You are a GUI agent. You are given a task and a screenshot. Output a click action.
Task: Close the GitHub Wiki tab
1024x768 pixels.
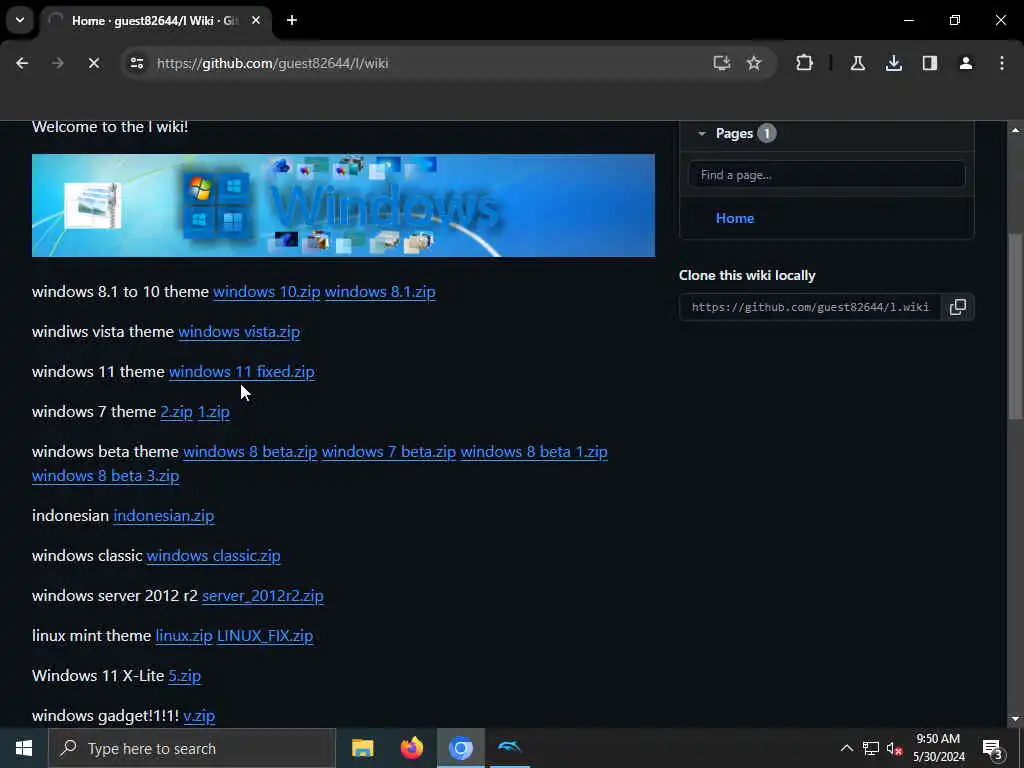[256, 20]
